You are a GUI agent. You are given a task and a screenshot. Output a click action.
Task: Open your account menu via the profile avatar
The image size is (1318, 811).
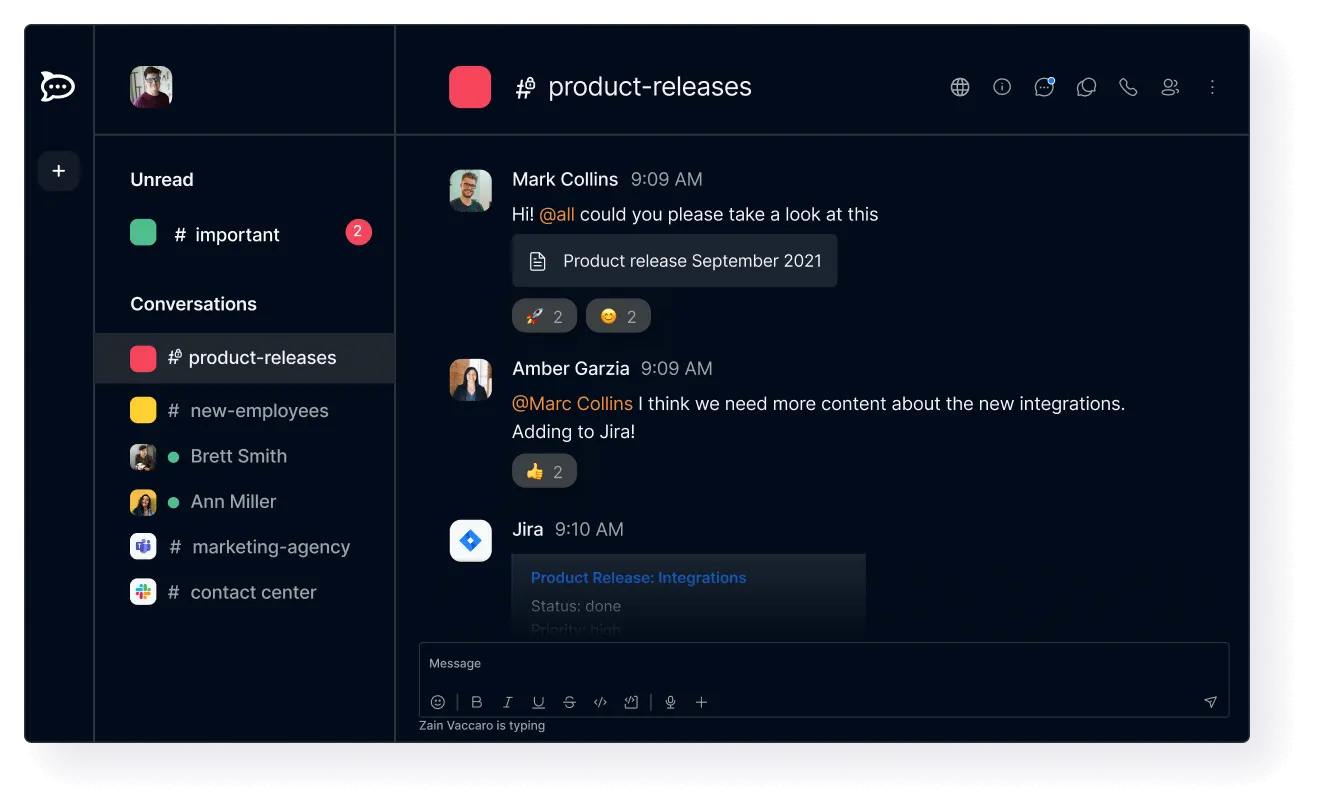(x=151, y=87)
